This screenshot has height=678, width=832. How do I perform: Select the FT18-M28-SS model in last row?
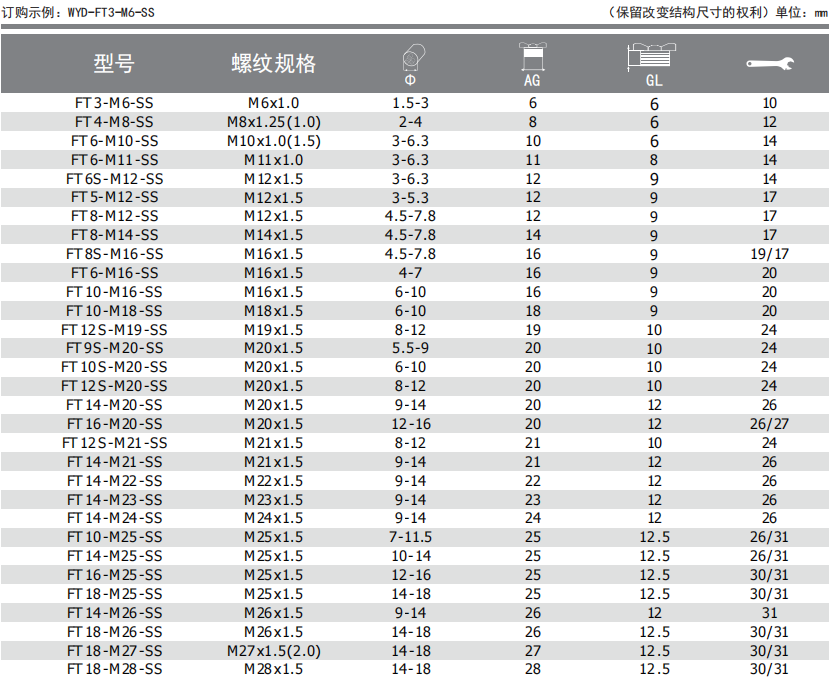coord(114,668)
